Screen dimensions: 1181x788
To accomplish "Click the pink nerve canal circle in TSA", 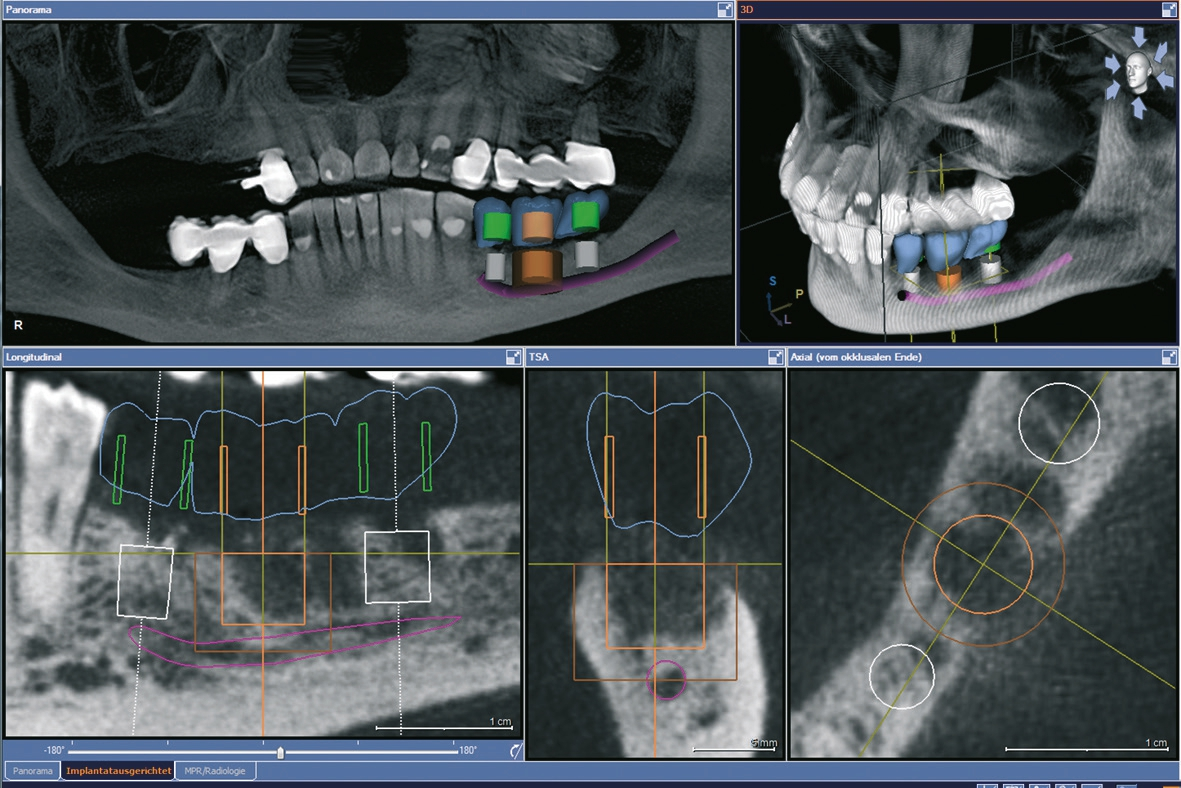I will point(666,680).
